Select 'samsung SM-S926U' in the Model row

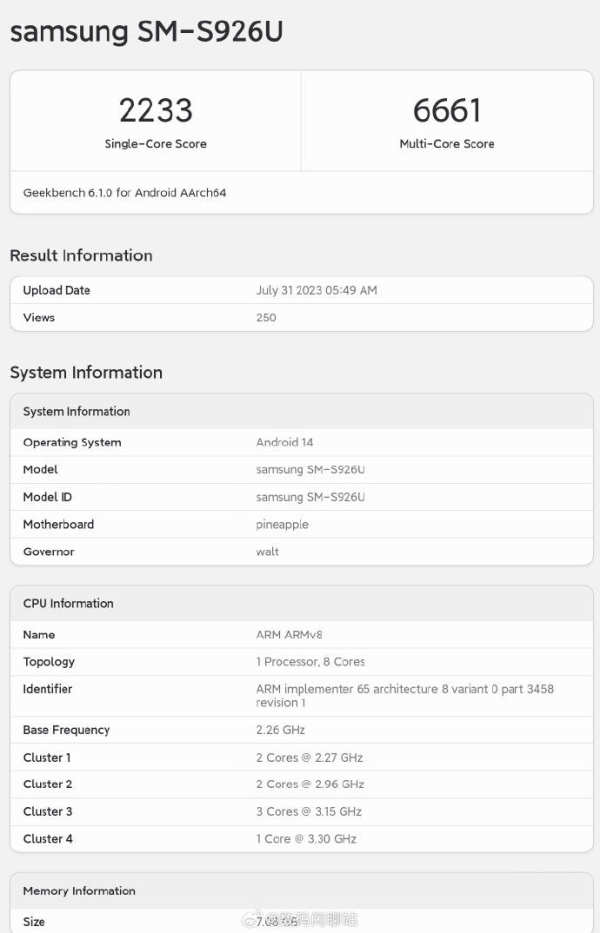[311, 469]
